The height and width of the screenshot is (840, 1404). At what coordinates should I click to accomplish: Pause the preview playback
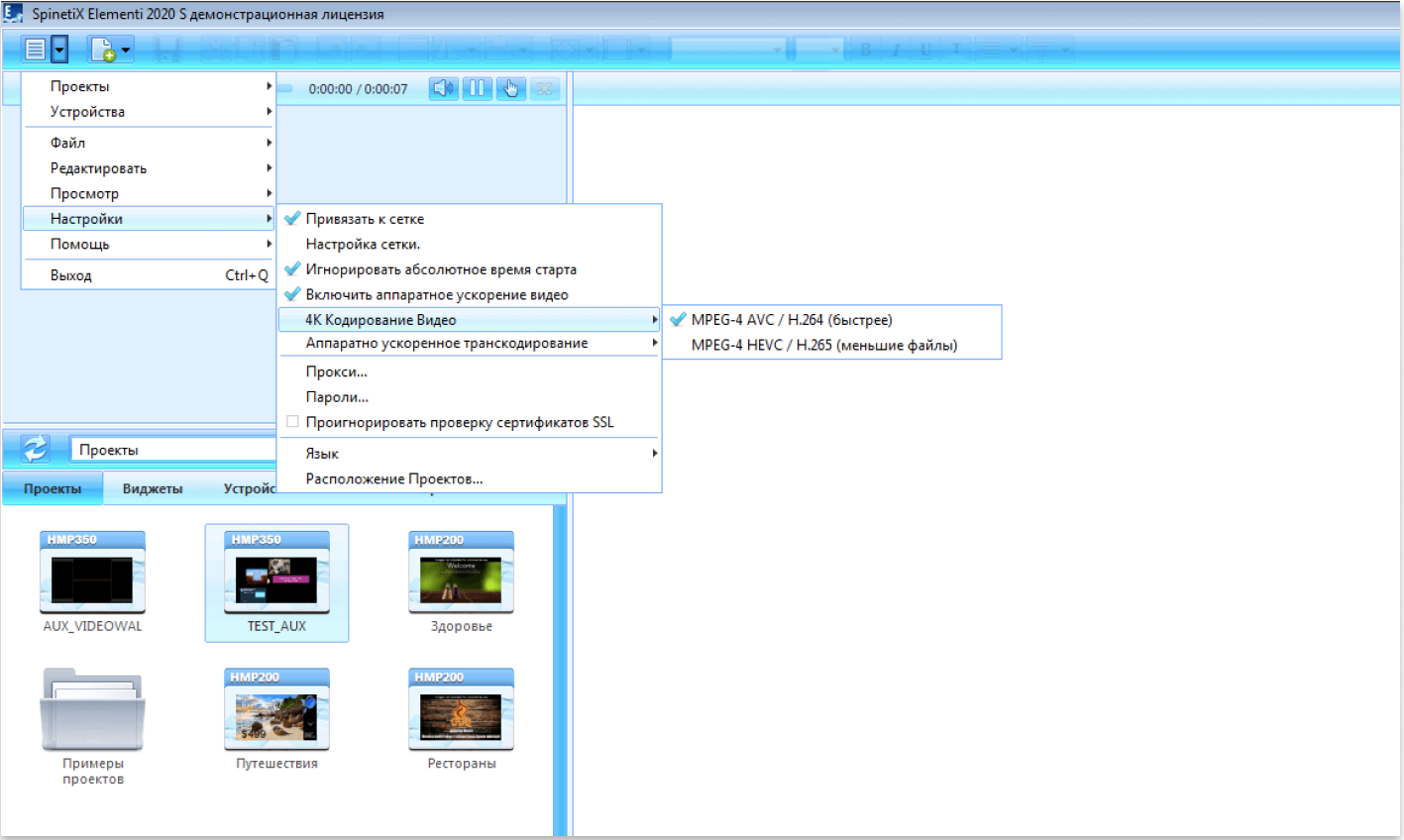coord(477,88)
